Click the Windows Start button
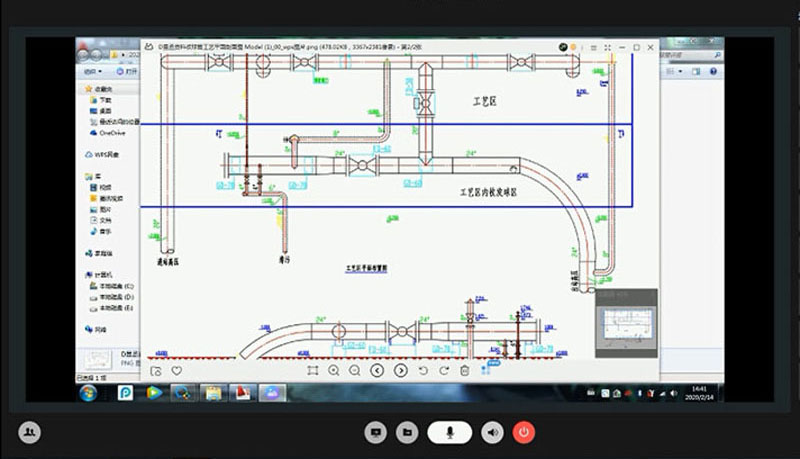800x459 pixels. [x=87, y=392]
